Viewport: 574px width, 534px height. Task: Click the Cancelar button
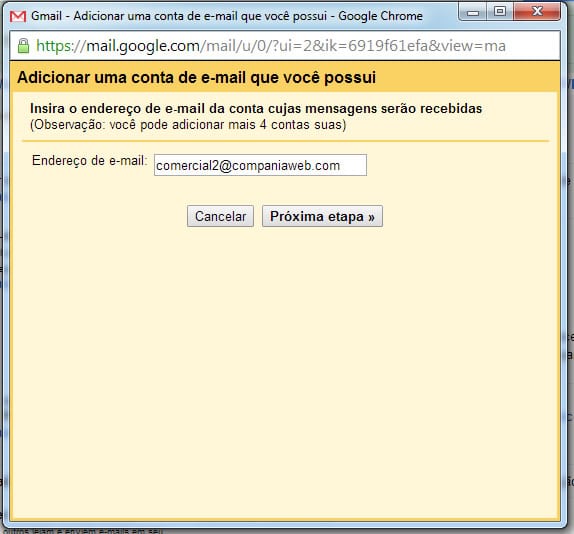click(x=220, y=216)
